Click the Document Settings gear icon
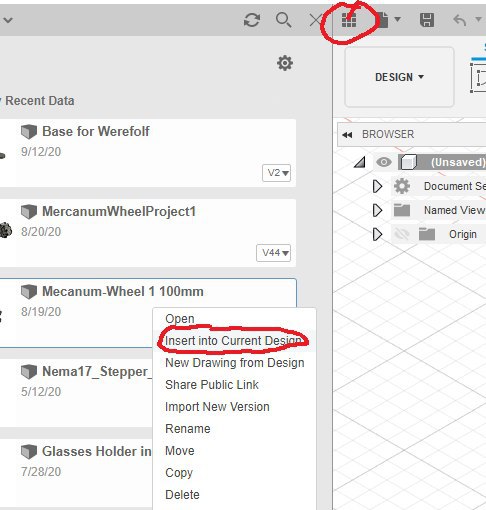Viewport: 486px width, 510px height. tap(402, 186)
